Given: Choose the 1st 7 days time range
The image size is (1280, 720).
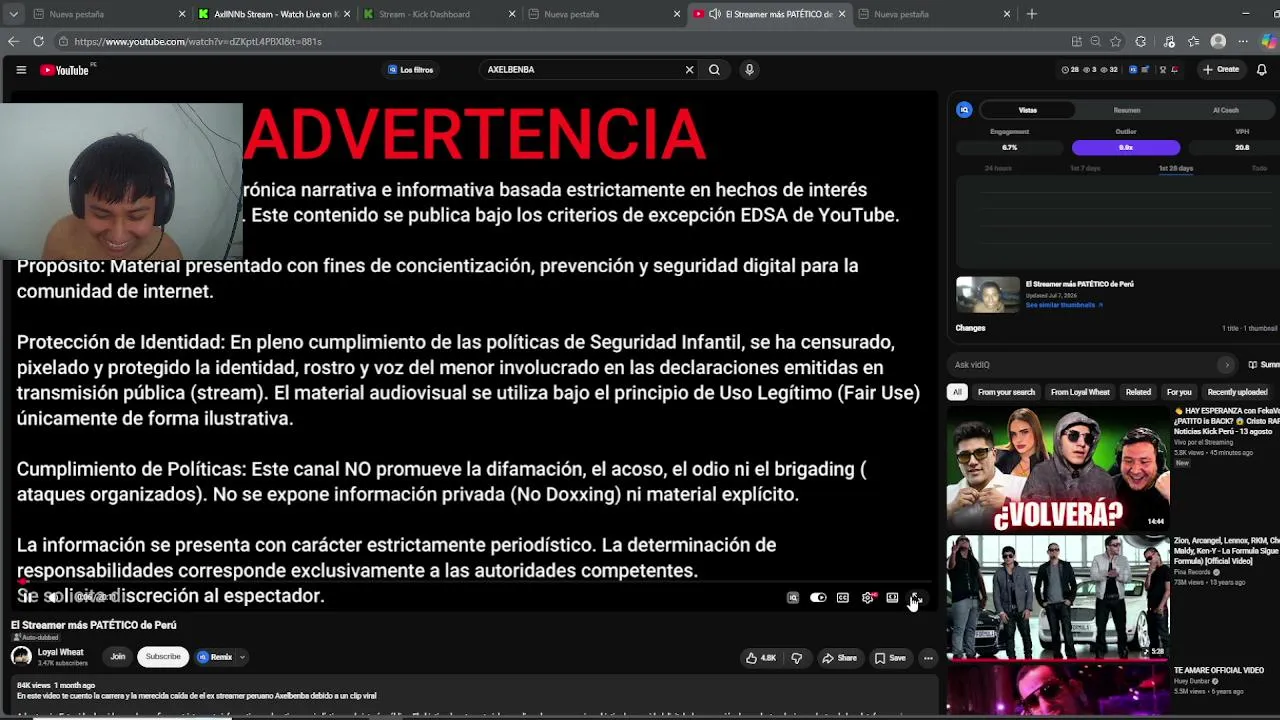Looking at the screenshot, I should click(x=1085, y=168).
